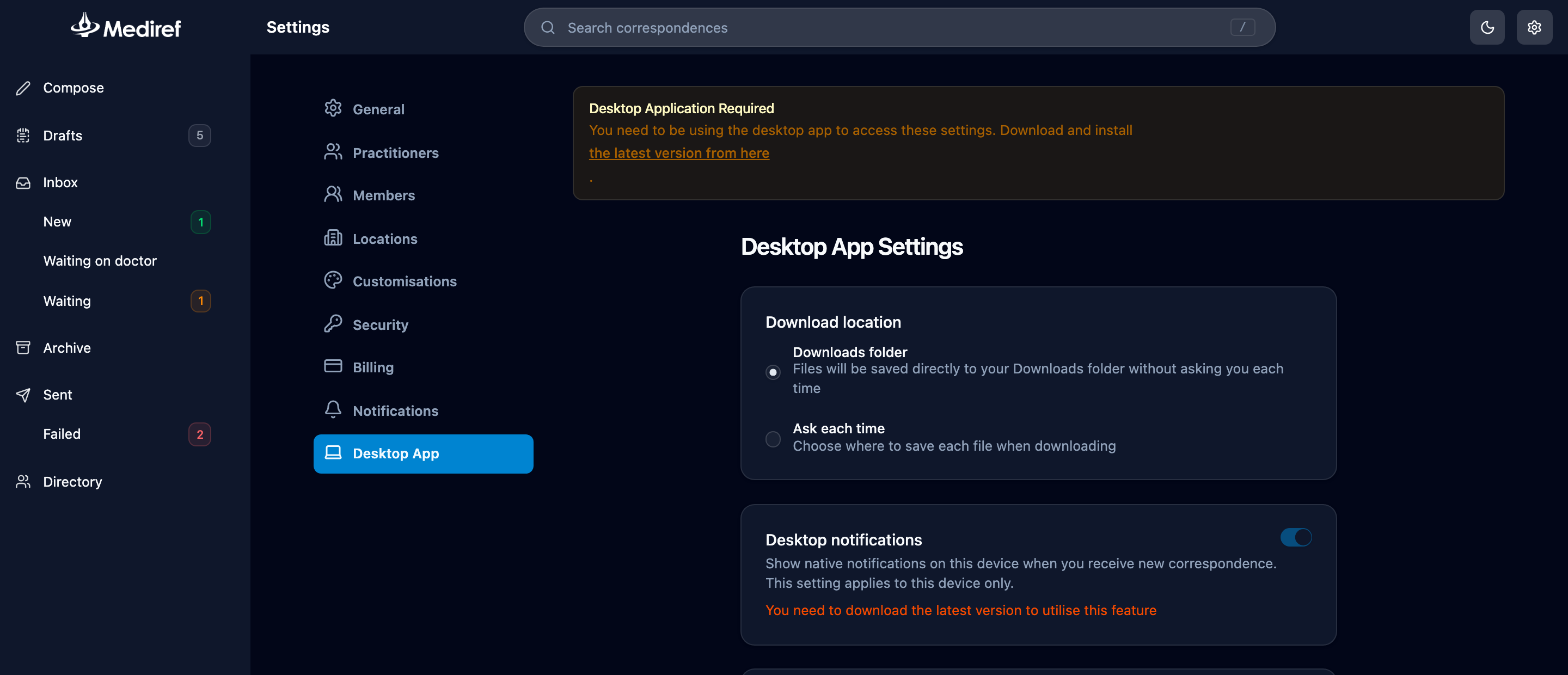
Task: Open the Locations settings tab
Action: tap(424, 238)
